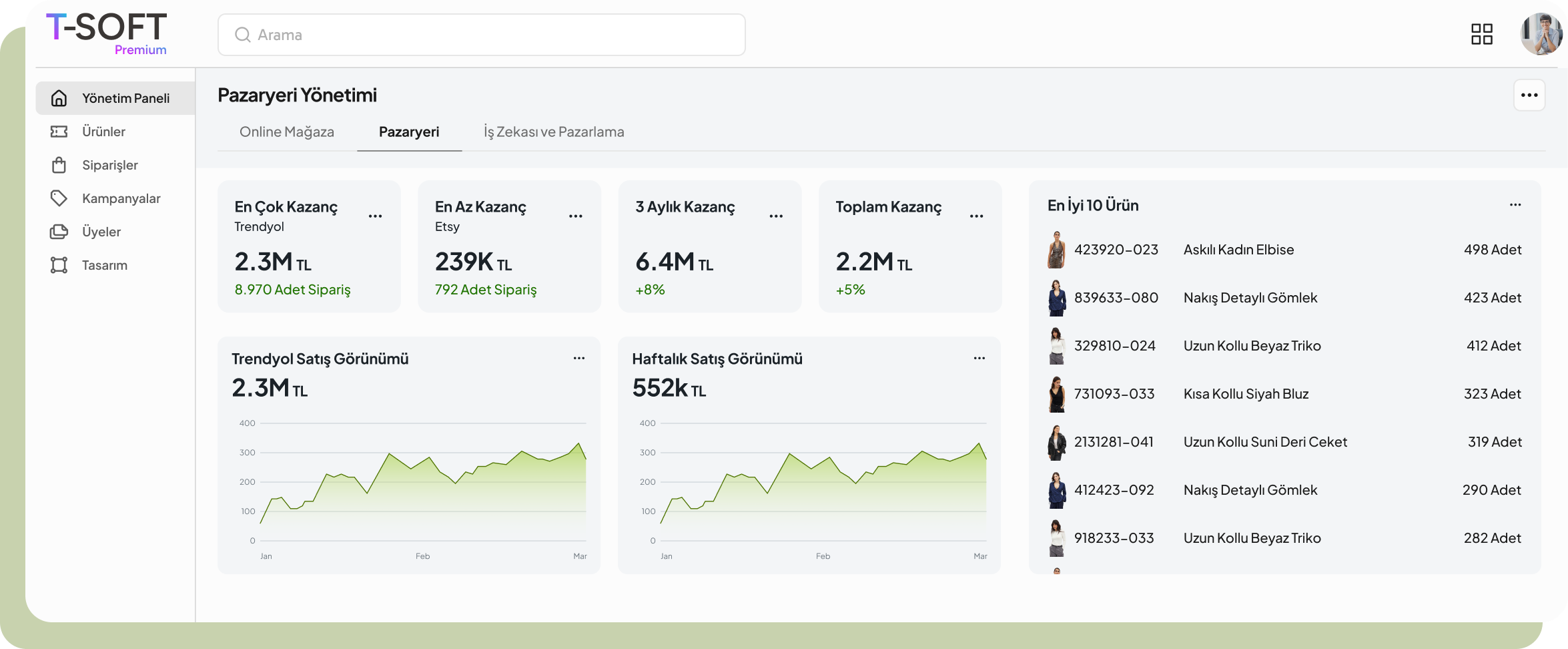Select the shopping bag Siparişler icon
The height and width of the screenshot is (649, 1568).
tap(59, 165)
